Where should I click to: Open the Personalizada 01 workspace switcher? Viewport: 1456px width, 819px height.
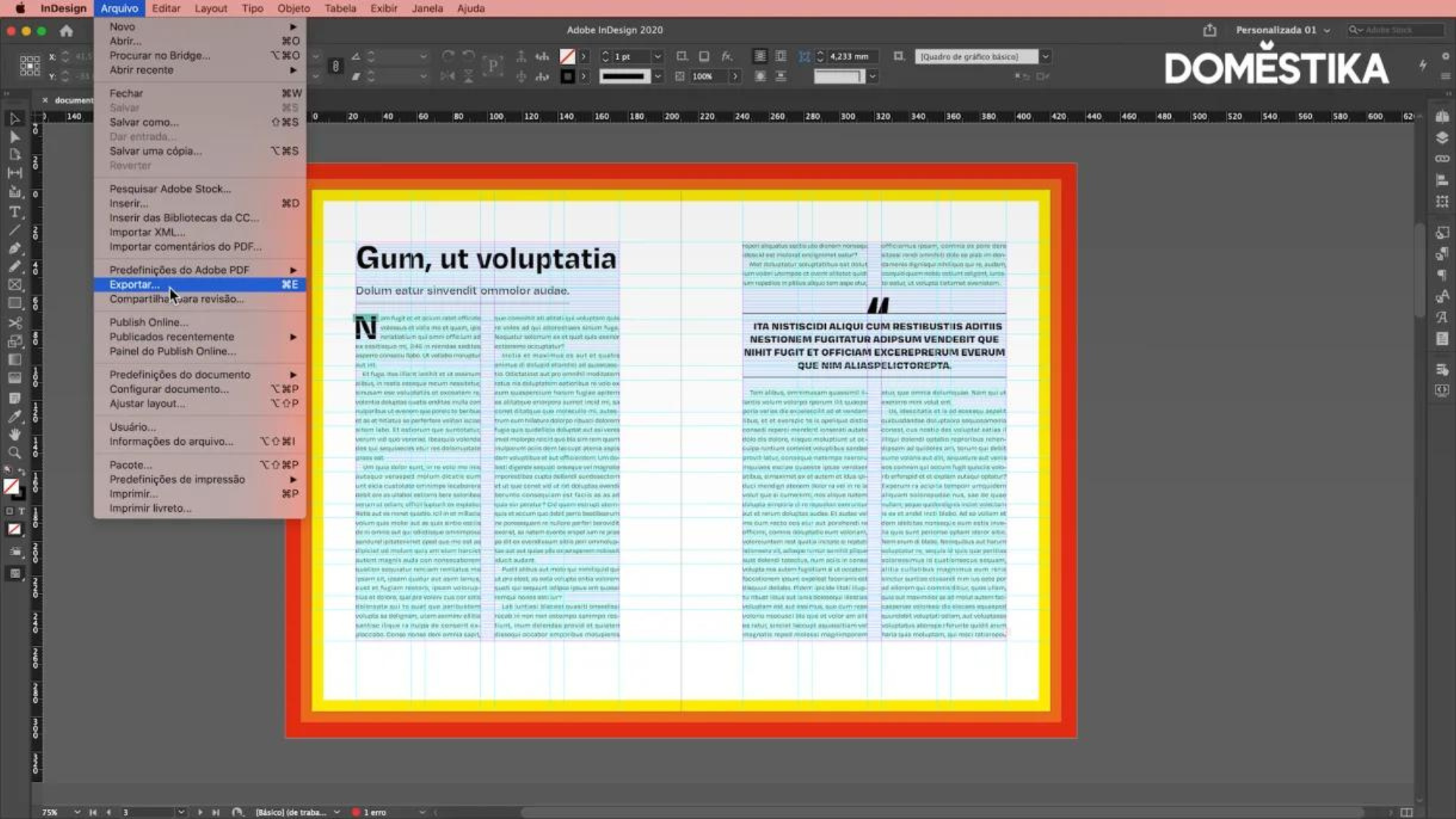[1282, 30]
